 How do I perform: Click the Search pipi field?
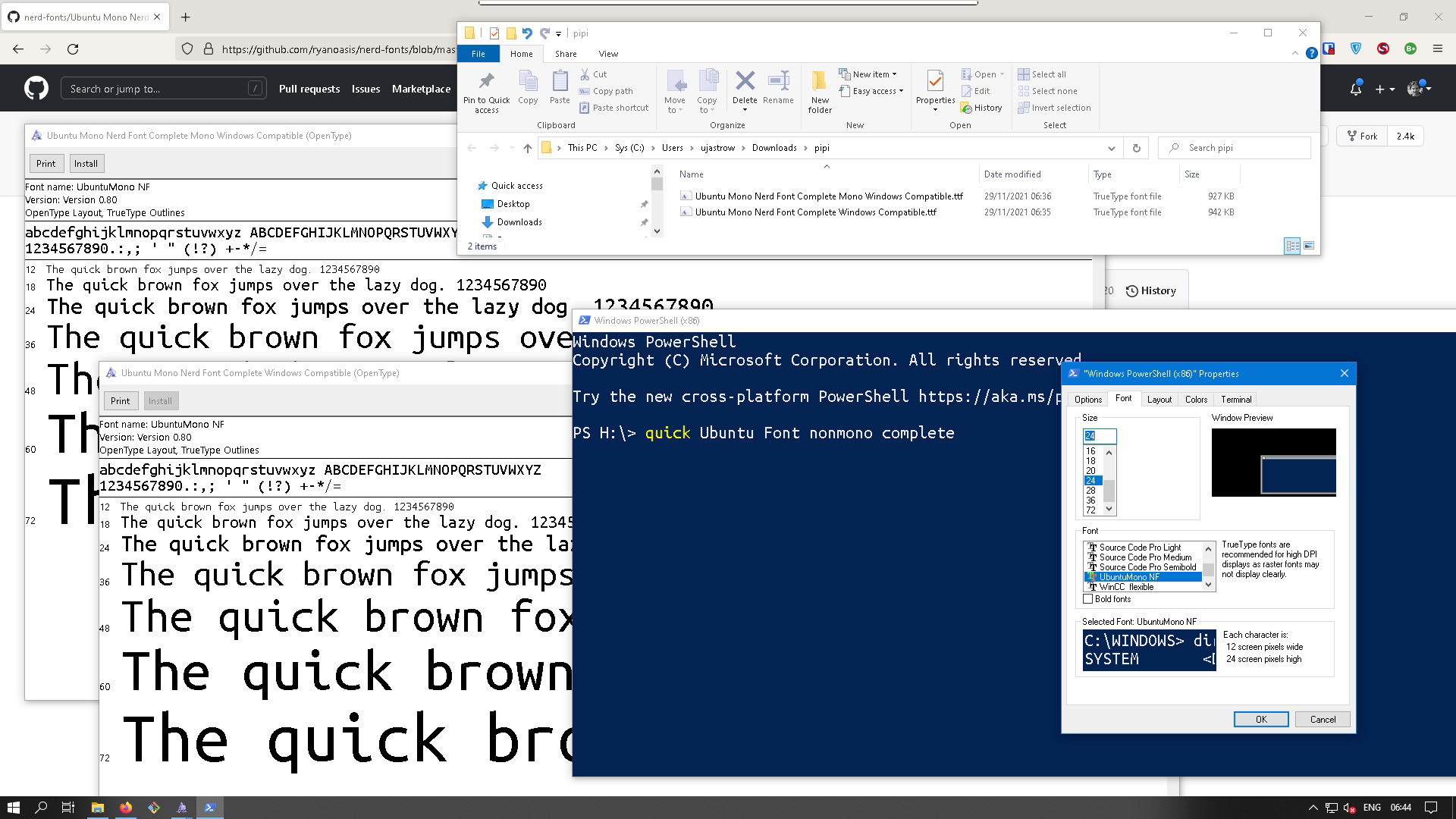1235,148
